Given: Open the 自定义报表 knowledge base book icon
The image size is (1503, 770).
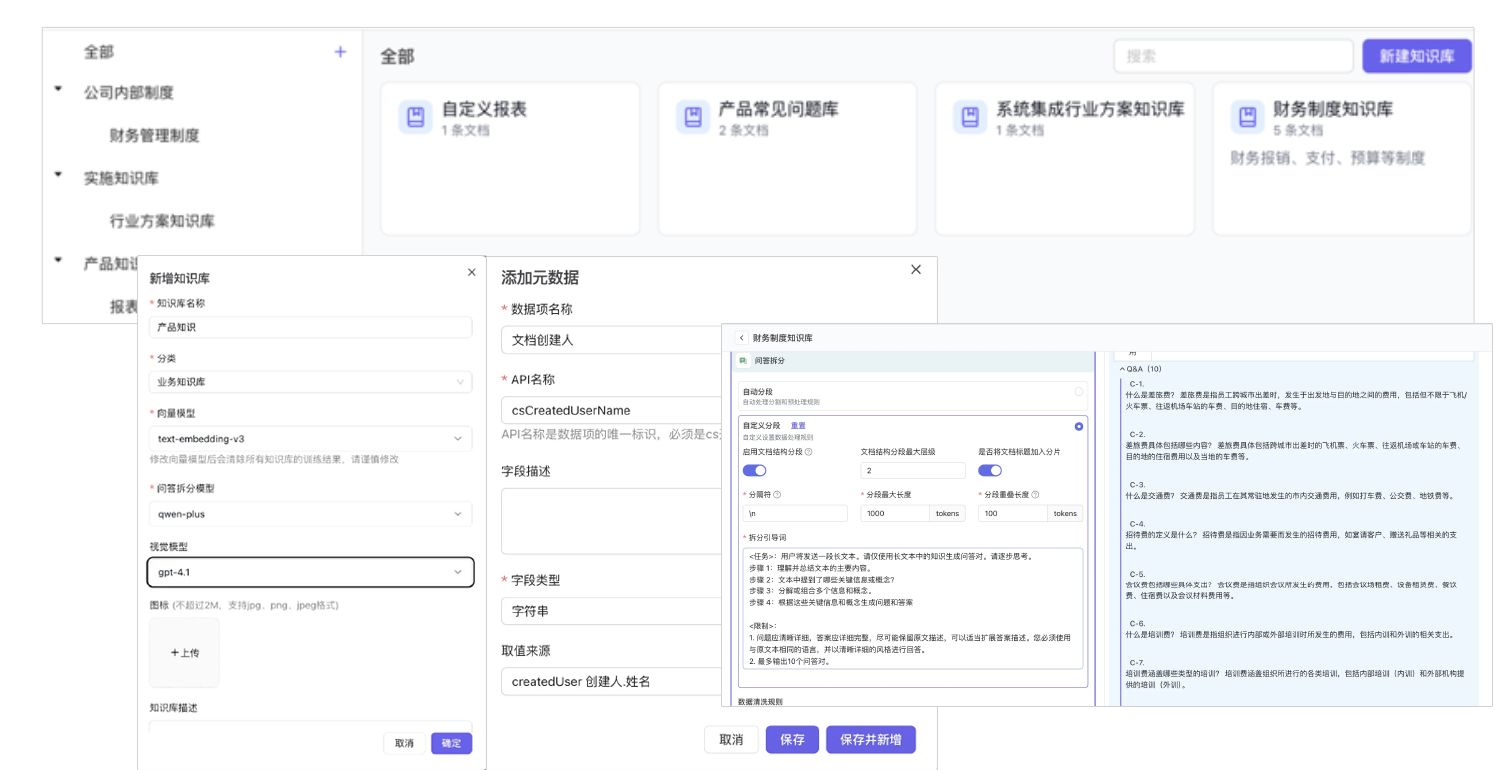Looking at the screenshot, I should (x=415, y=117).
